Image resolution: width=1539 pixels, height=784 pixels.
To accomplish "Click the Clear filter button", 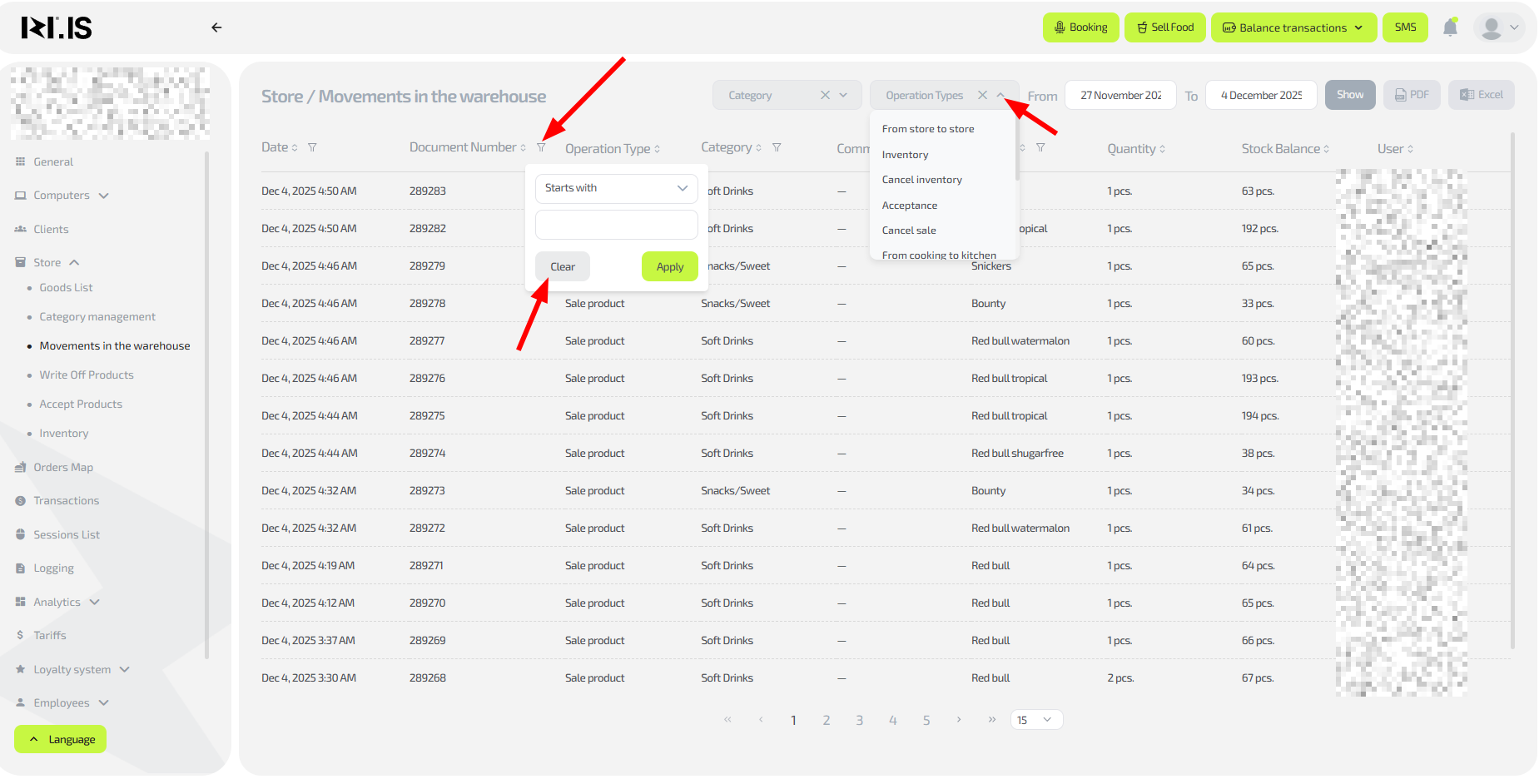I will [562, 266].
